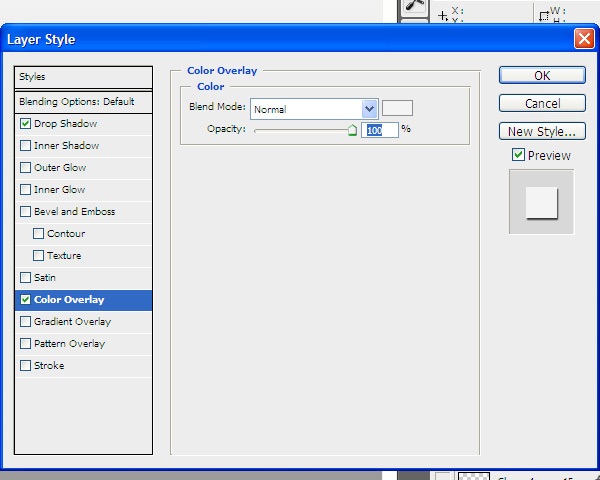Screen dimensions: 600x480
Task: Open the overlay color swatch picker
Action: (397, 108)
